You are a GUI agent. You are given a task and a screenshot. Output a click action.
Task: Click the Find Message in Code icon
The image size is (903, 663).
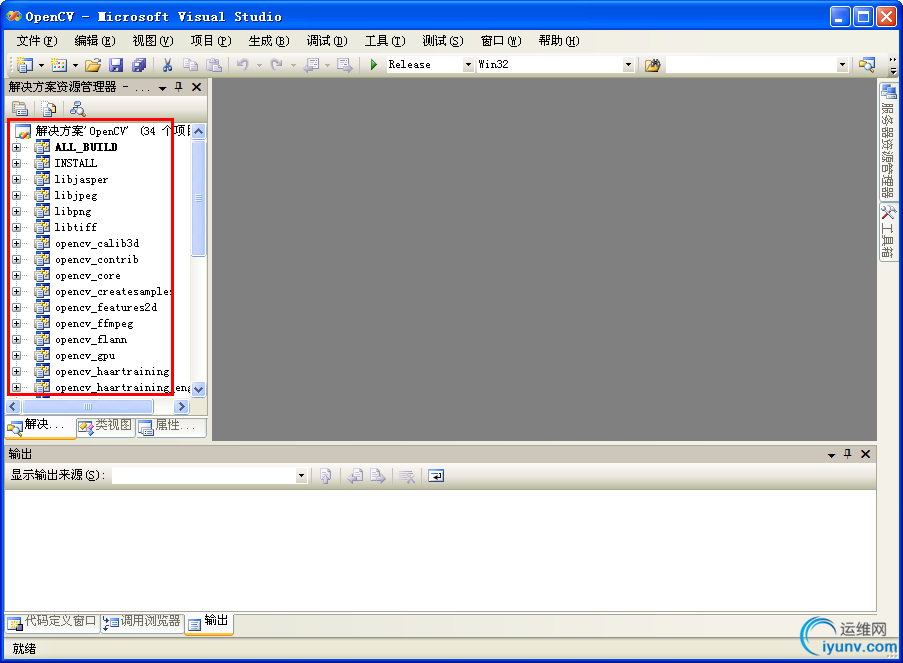click(326, 476)
